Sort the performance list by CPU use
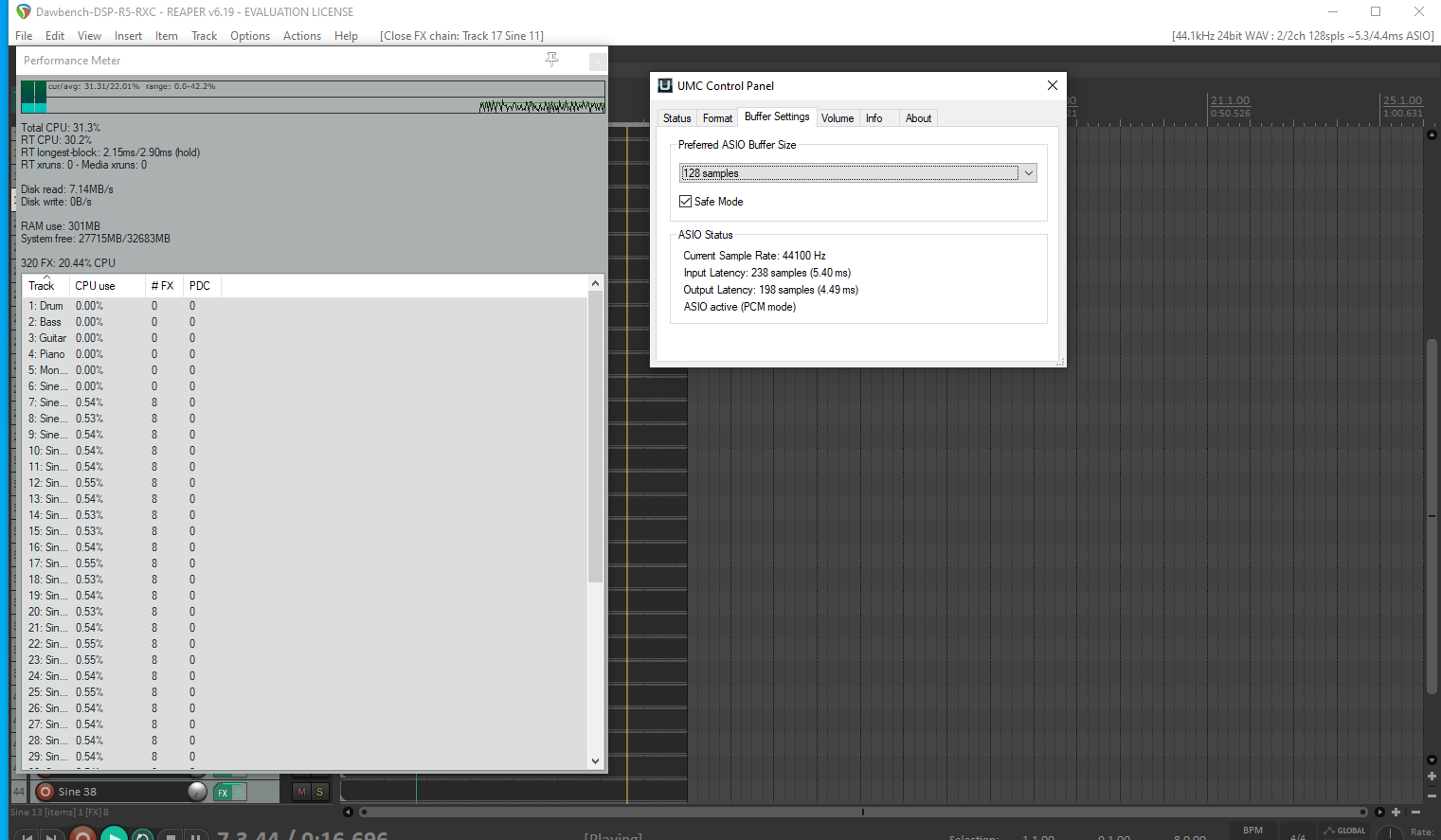The height and width of the screenshot is (840, 1441). coord(107,286)
